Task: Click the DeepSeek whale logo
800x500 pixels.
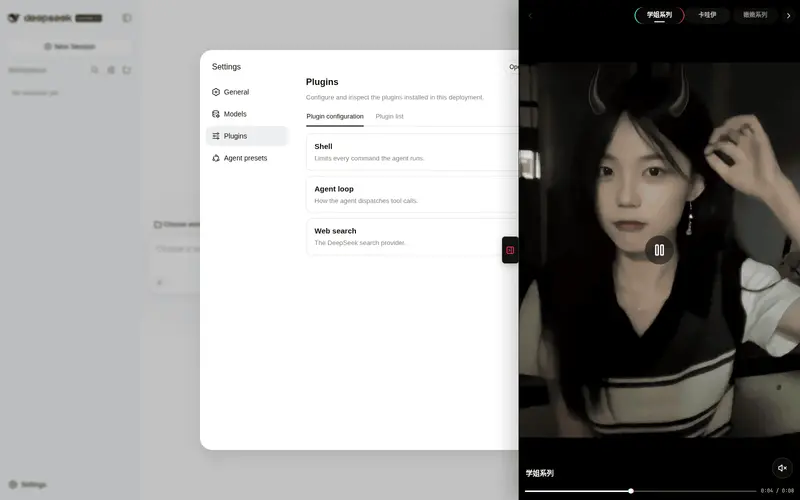Action: pyautogui.click(x=14, y=18)
